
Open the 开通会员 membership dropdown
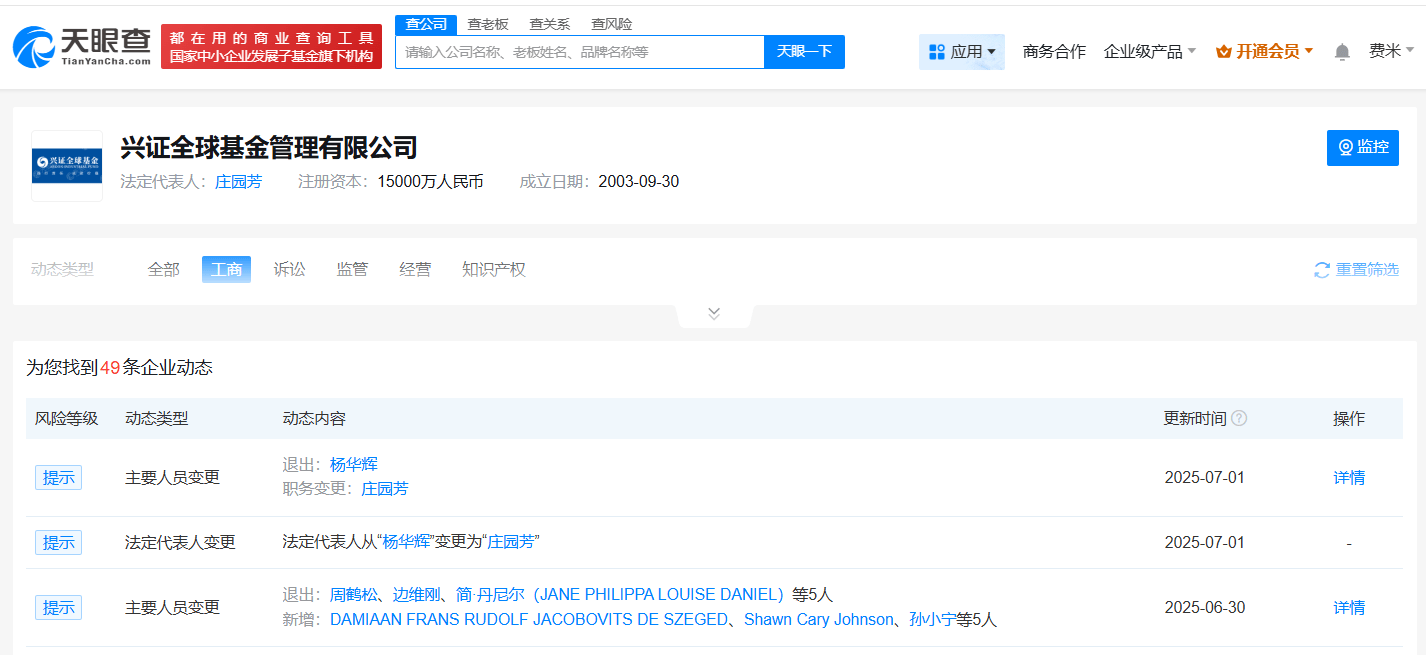click(1265, 52)
